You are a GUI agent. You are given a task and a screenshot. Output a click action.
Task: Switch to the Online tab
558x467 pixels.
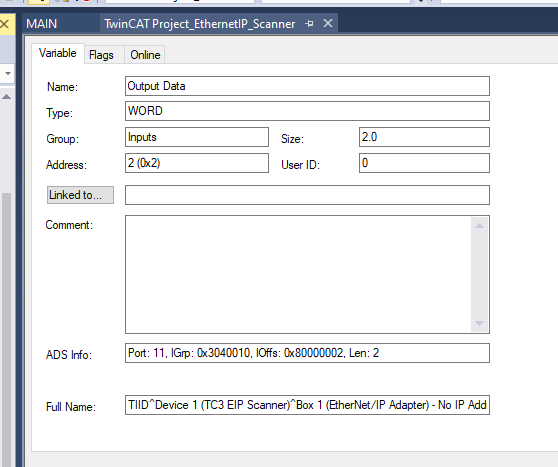(x=145, y=55)
